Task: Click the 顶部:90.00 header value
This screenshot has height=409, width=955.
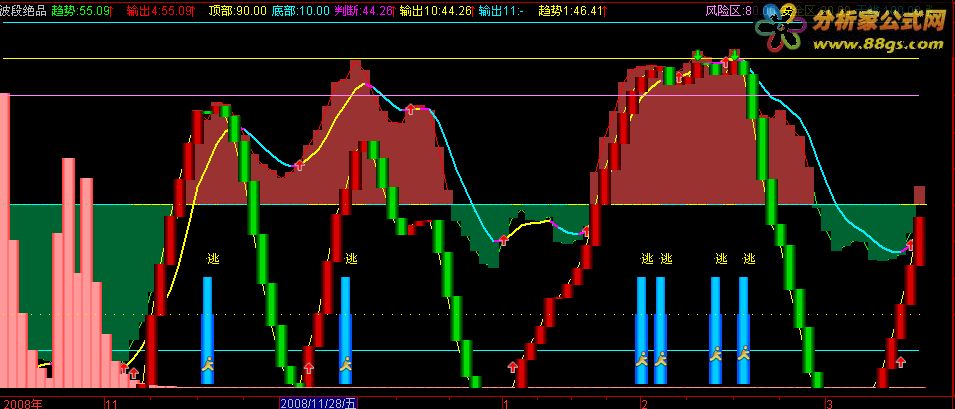Action: pyautogui.click(x=238, y=10)
